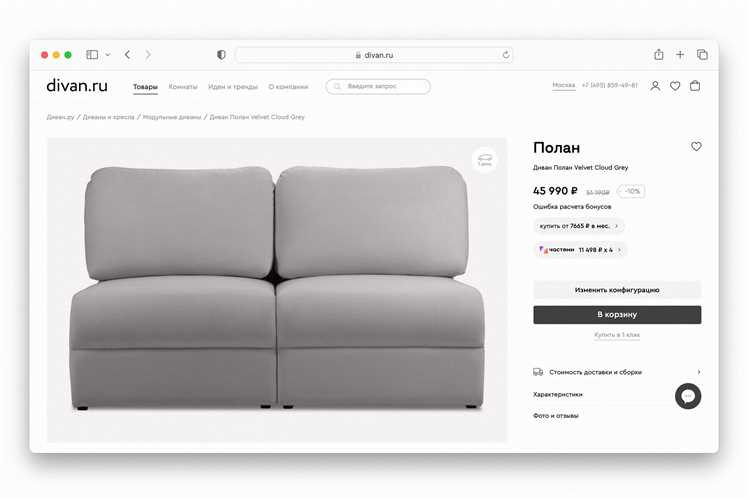
Task: Expand Стоимость доставки и сборки
Action: [x=617, y=372]
